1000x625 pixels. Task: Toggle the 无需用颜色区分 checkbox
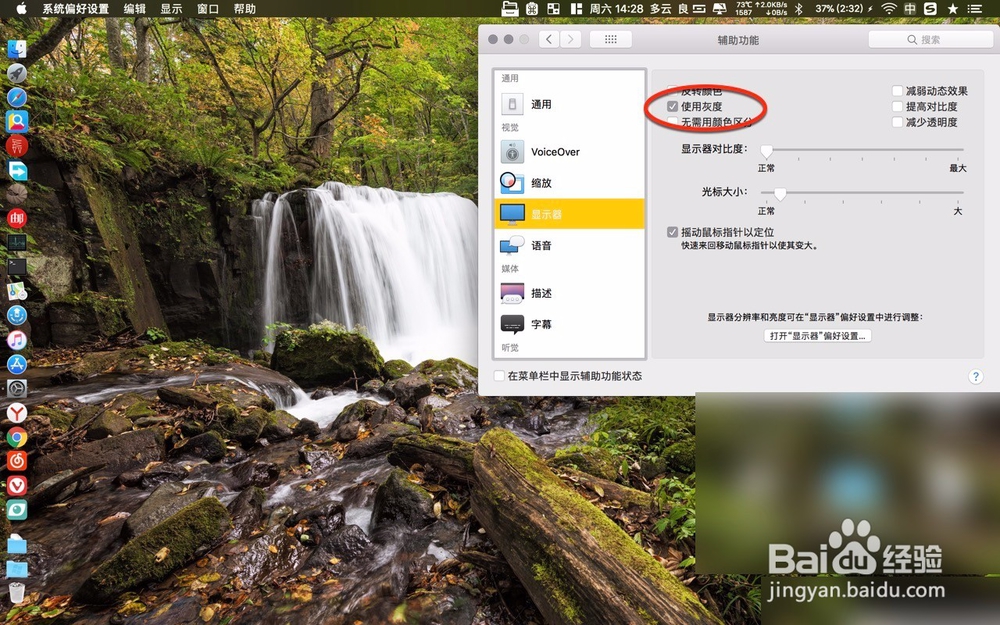point(672,121)
